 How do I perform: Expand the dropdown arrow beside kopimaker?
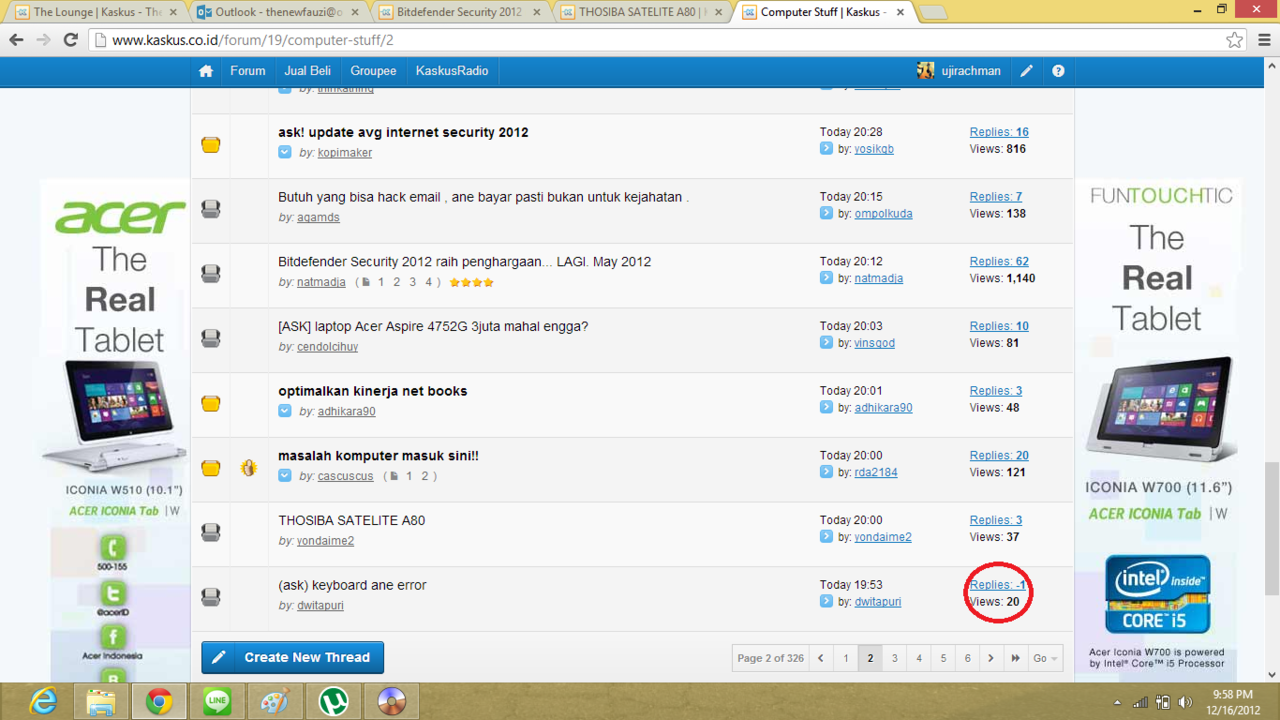(x=285, y=153)
